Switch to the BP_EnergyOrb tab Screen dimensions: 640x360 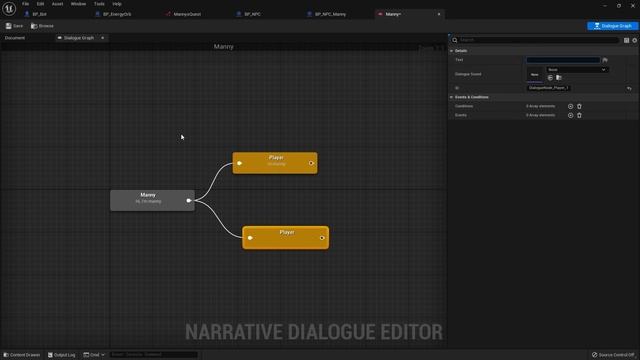pos(117,14)
